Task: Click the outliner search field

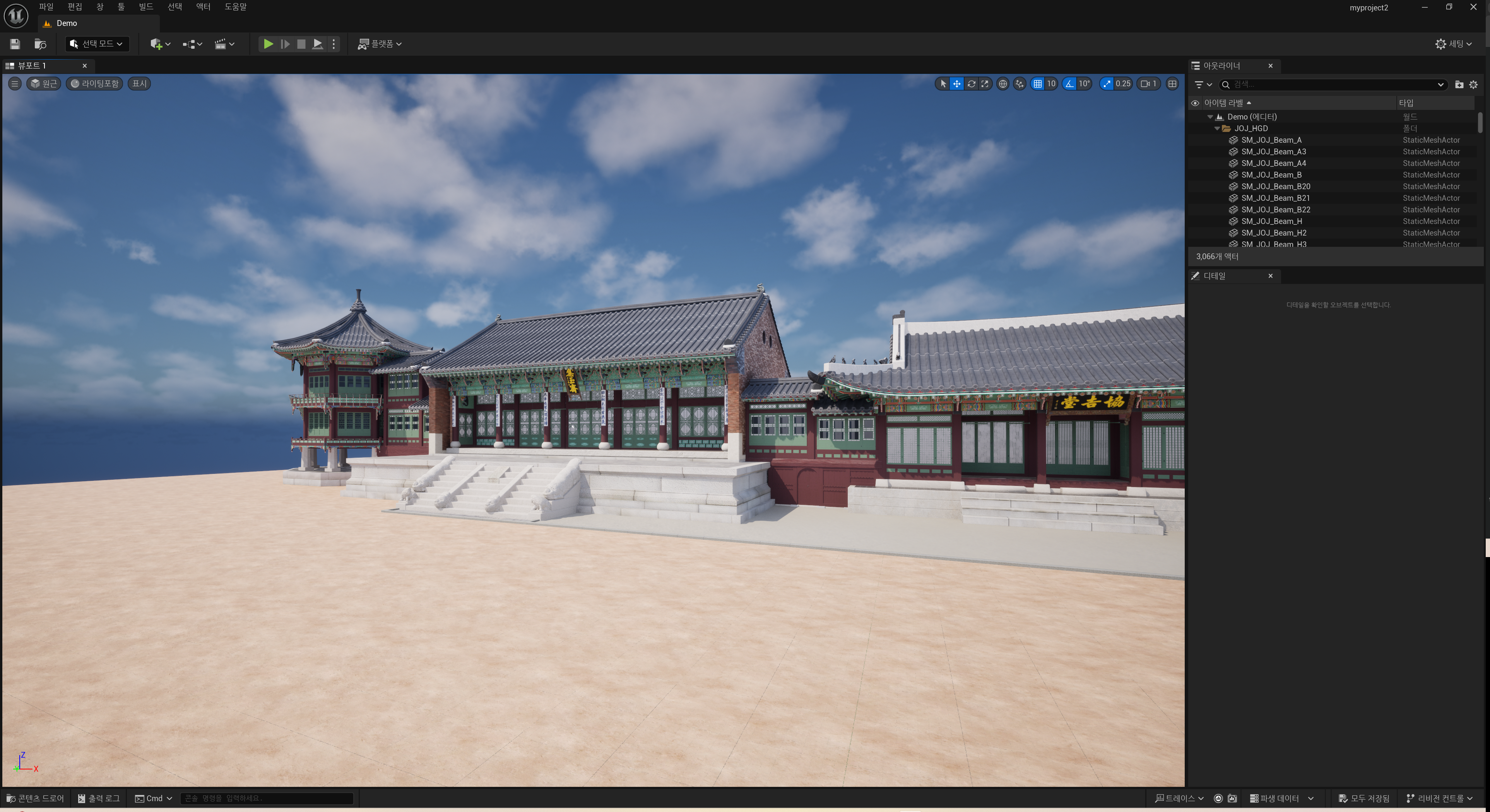Action: click(x=1330, y=84)
